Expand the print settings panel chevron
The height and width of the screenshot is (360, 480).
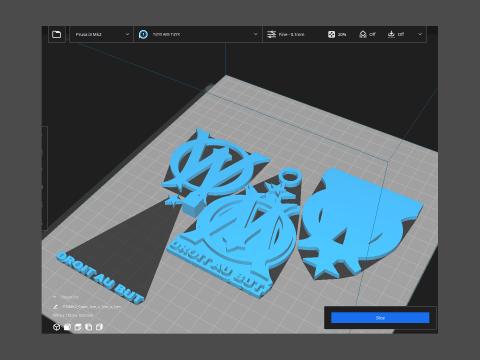(x=420, y=34)
